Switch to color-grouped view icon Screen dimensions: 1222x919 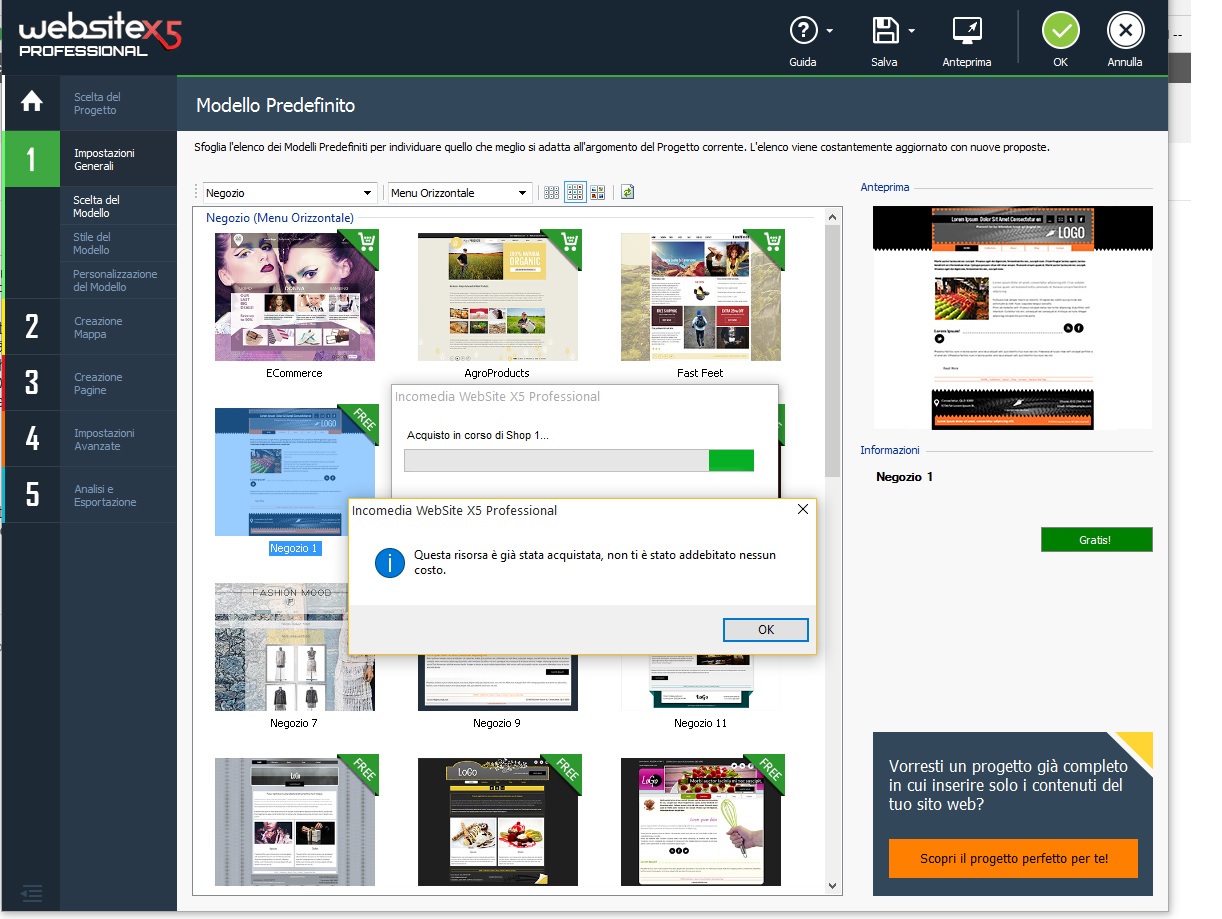(x=597, y=193)
